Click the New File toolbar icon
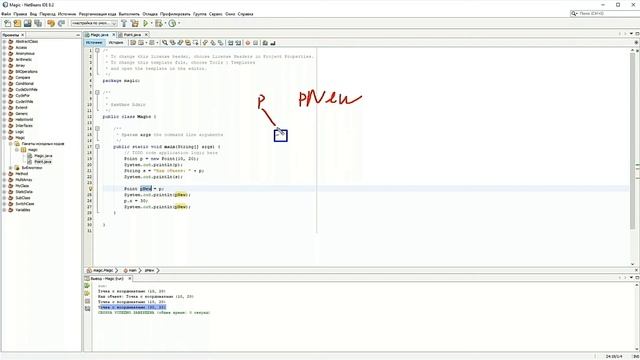 click(x=7, y=23)
